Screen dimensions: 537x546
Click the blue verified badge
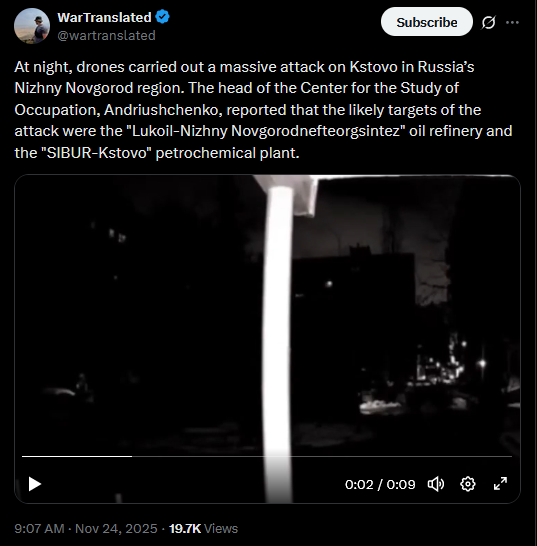[162, 17]
